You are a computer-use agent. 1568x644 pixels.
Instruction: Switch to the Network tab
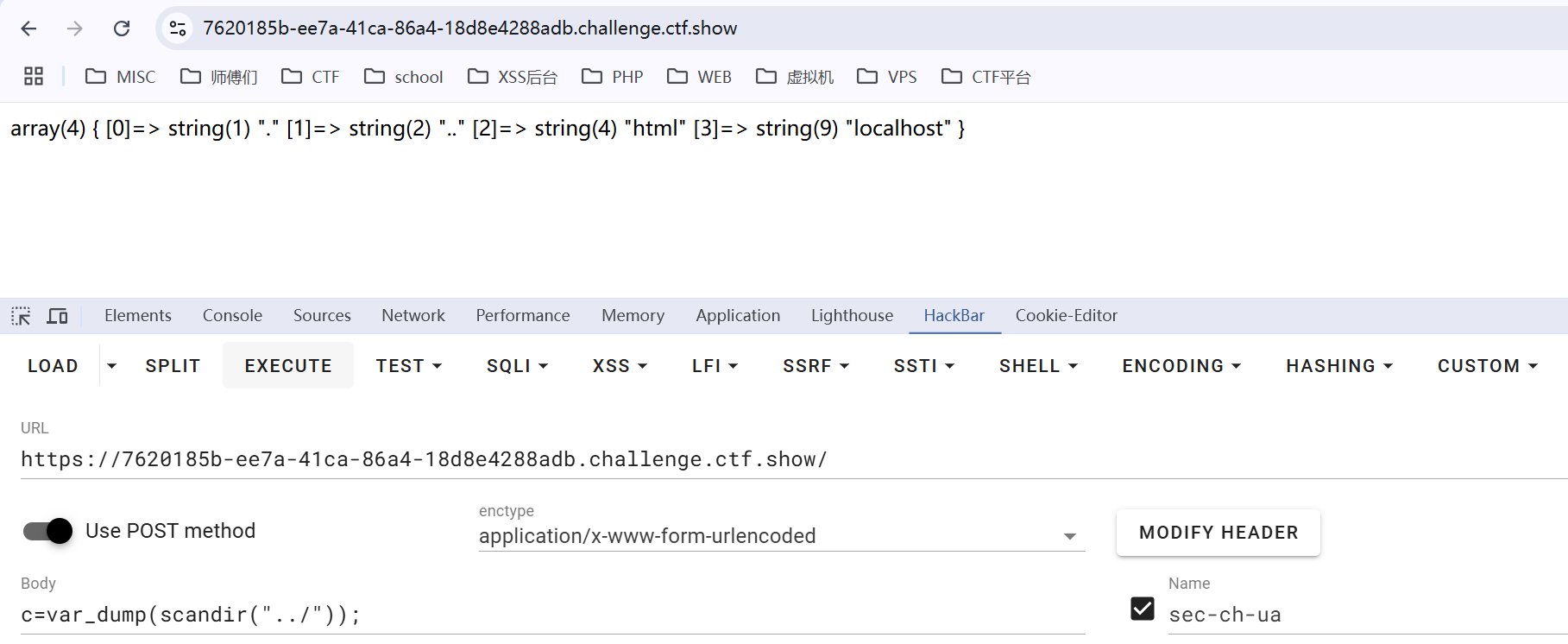[413, 316]
